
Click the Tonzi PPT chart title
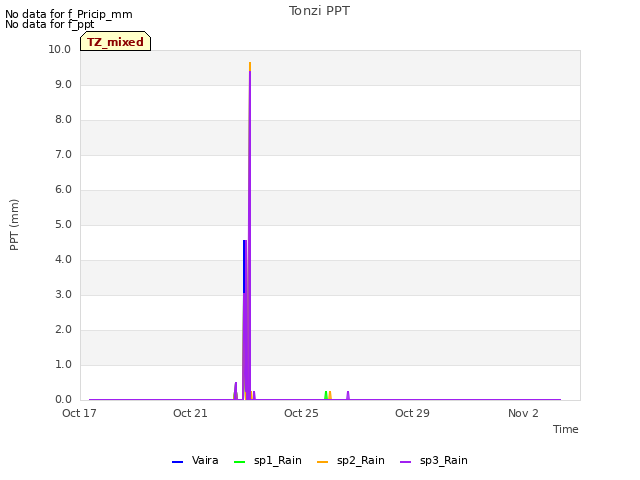(x=319, y=11)
